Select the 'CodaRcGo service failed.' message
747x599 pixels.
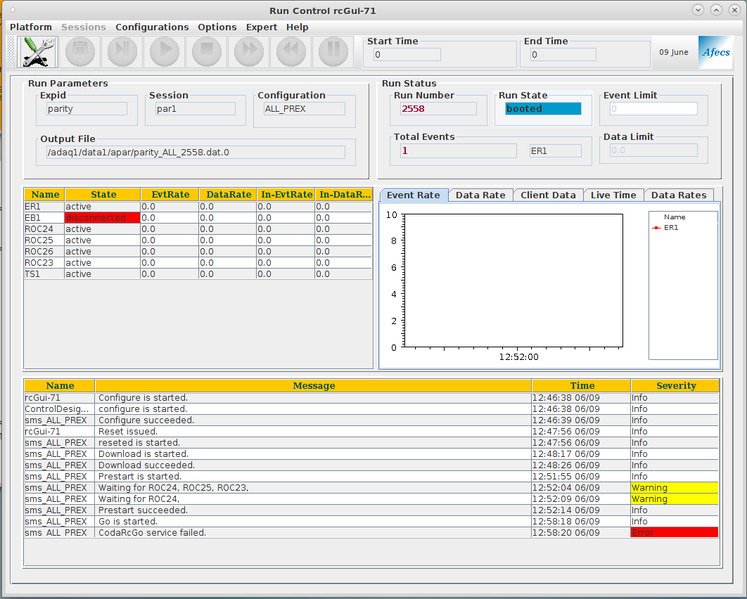point(314,533)
